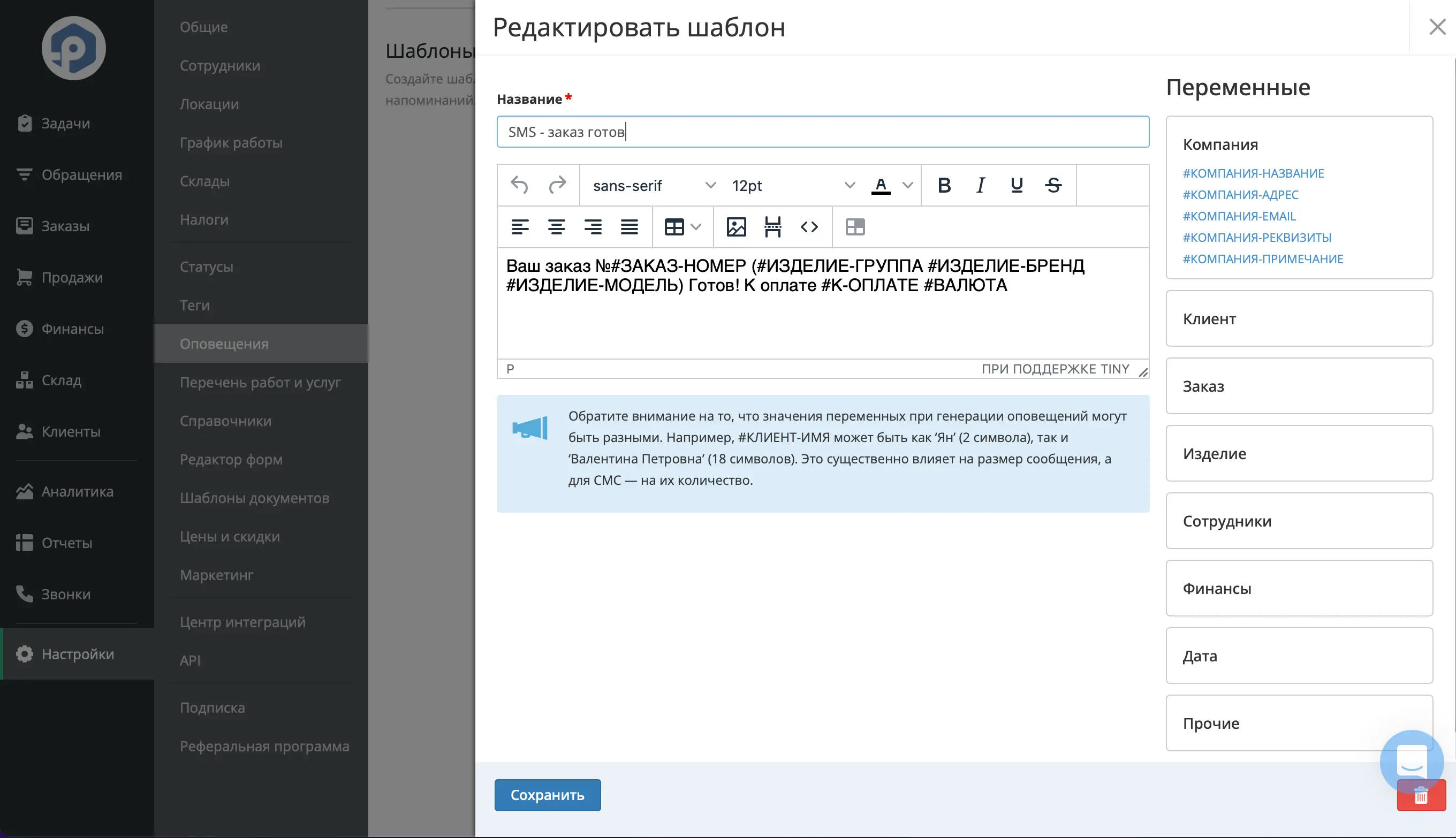The height and width of the screenshot is (838, 1456).
Task: Open Обращения in the main sidebar
Action: point(77,174)
